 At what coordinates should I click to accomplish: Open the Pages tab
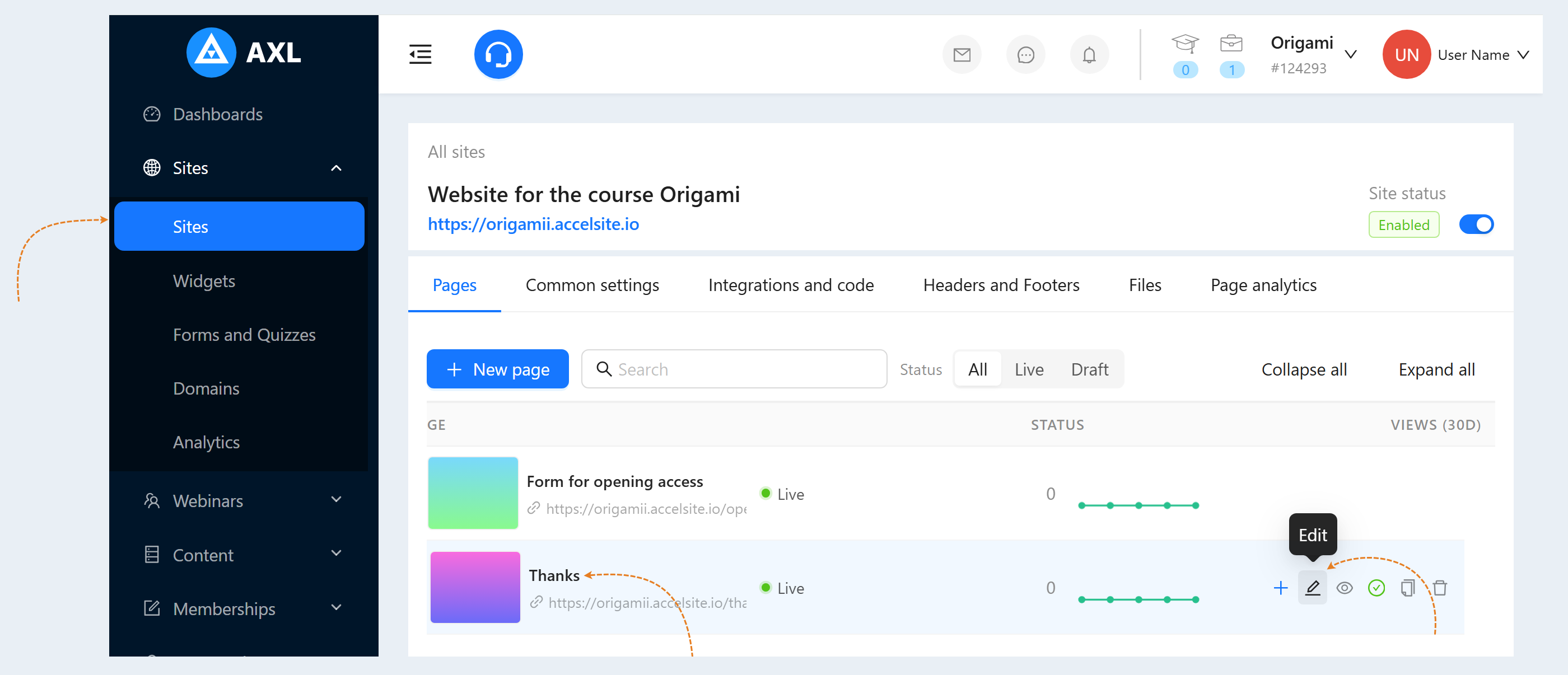[x=454, y=284]
